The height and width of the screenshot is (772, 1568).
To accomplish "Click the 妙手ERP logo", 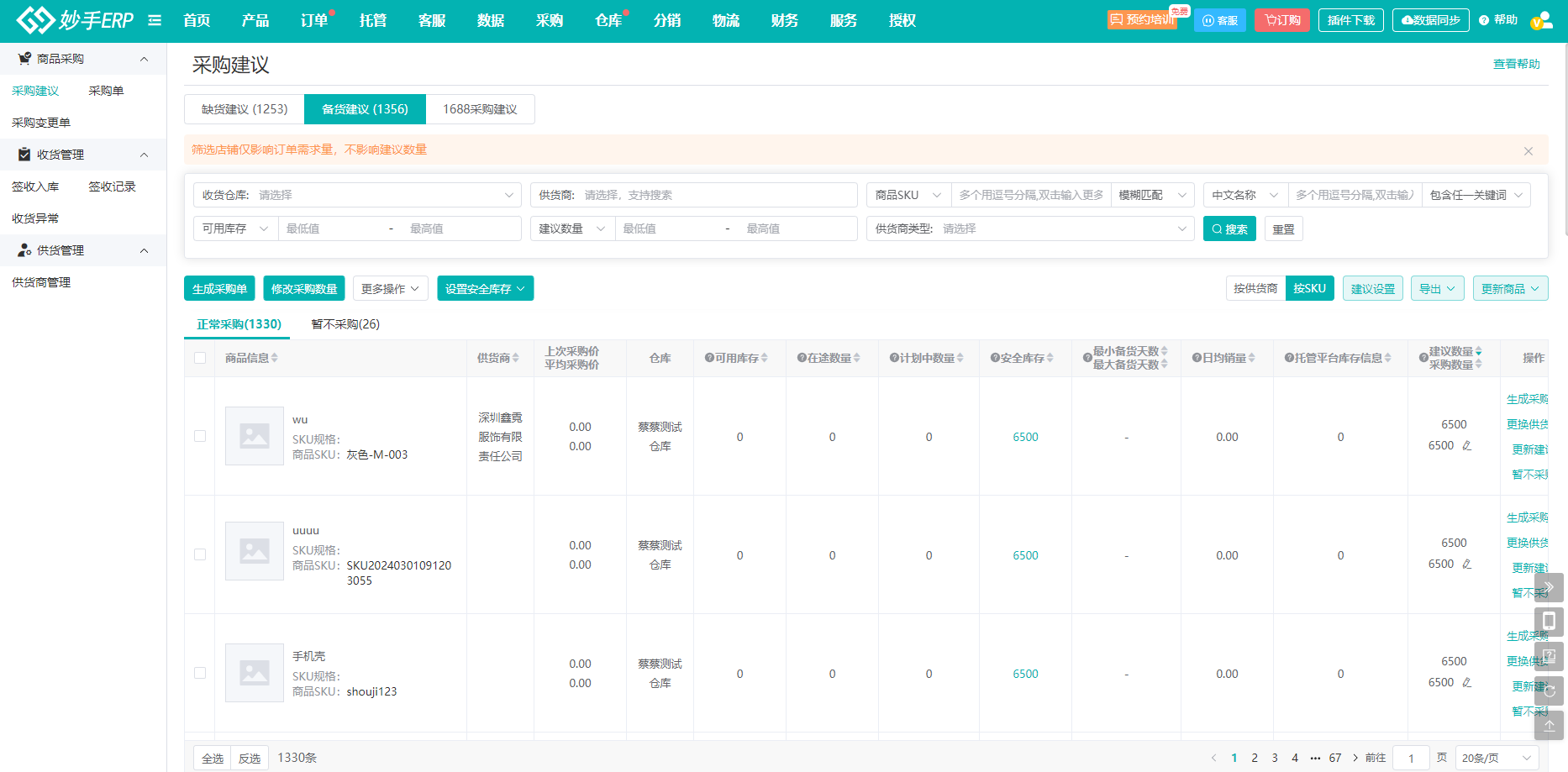I will tap(75, 20).
